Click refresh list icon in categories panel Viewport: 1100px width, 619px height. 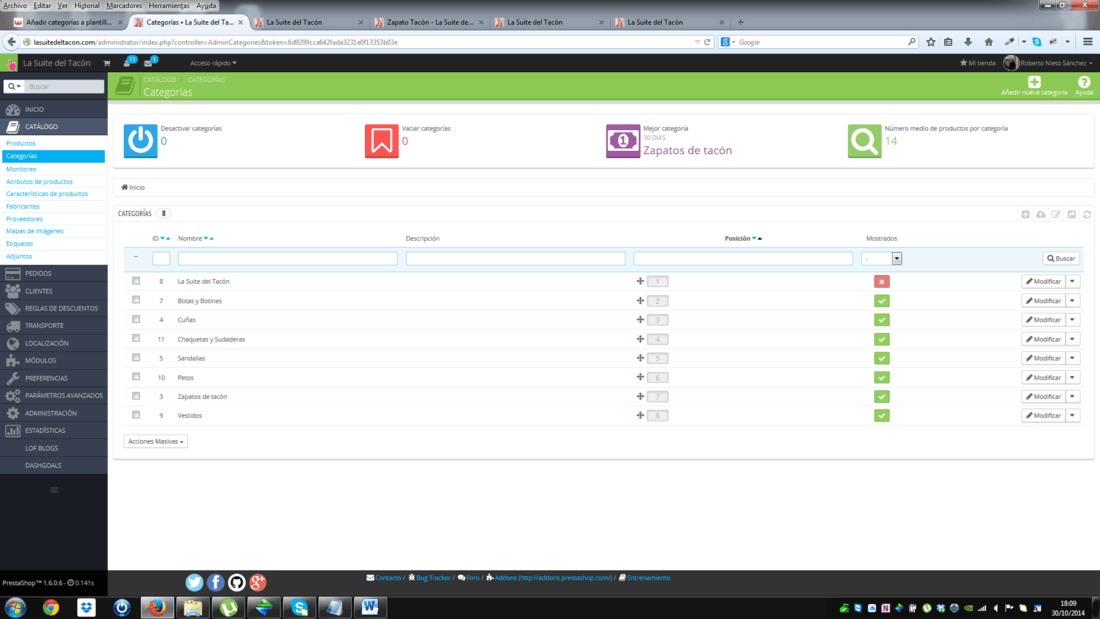point(1087,214)
